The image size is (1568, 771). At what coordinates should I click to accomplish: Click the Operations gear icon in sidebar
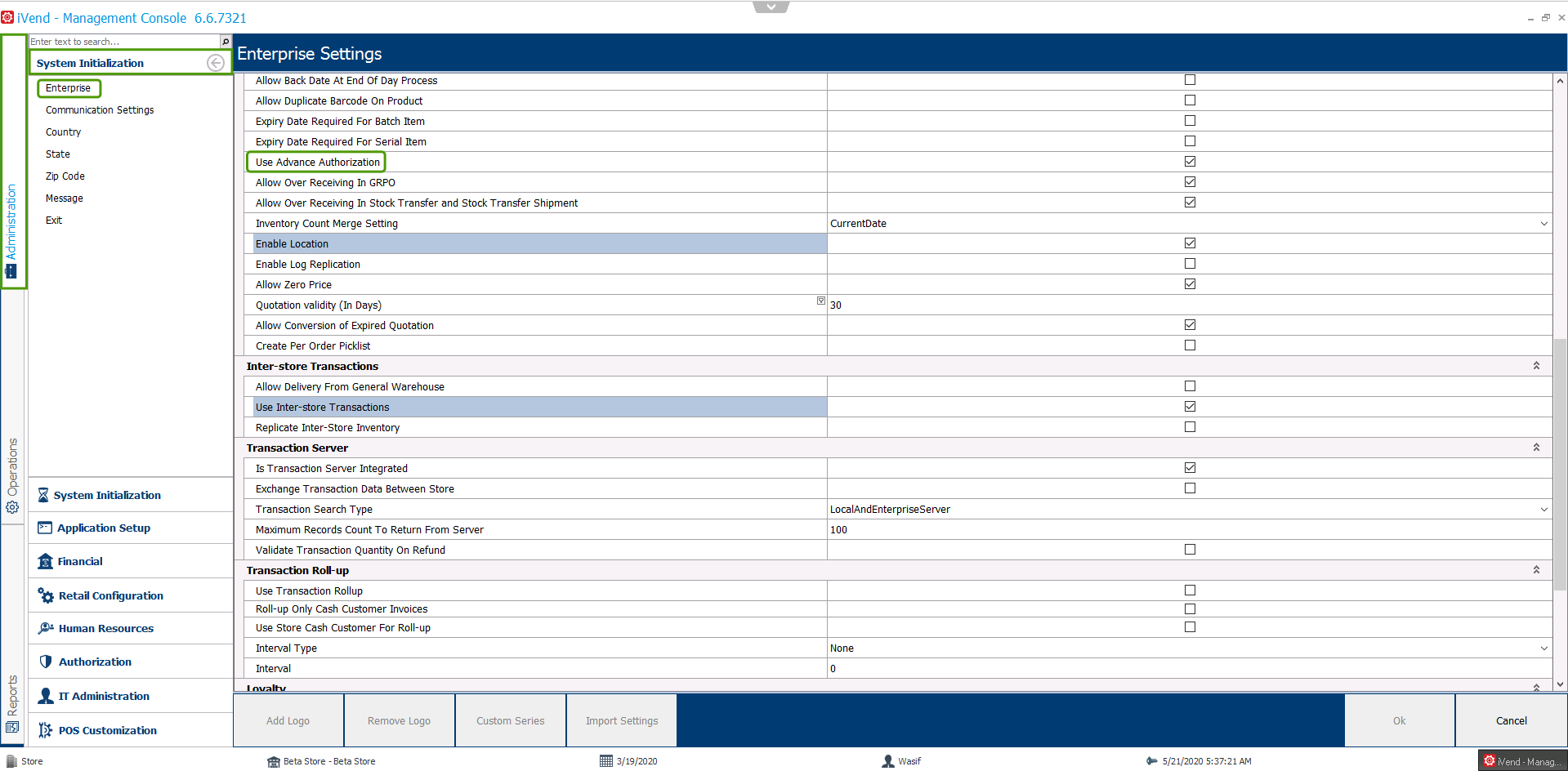[12, 507]
